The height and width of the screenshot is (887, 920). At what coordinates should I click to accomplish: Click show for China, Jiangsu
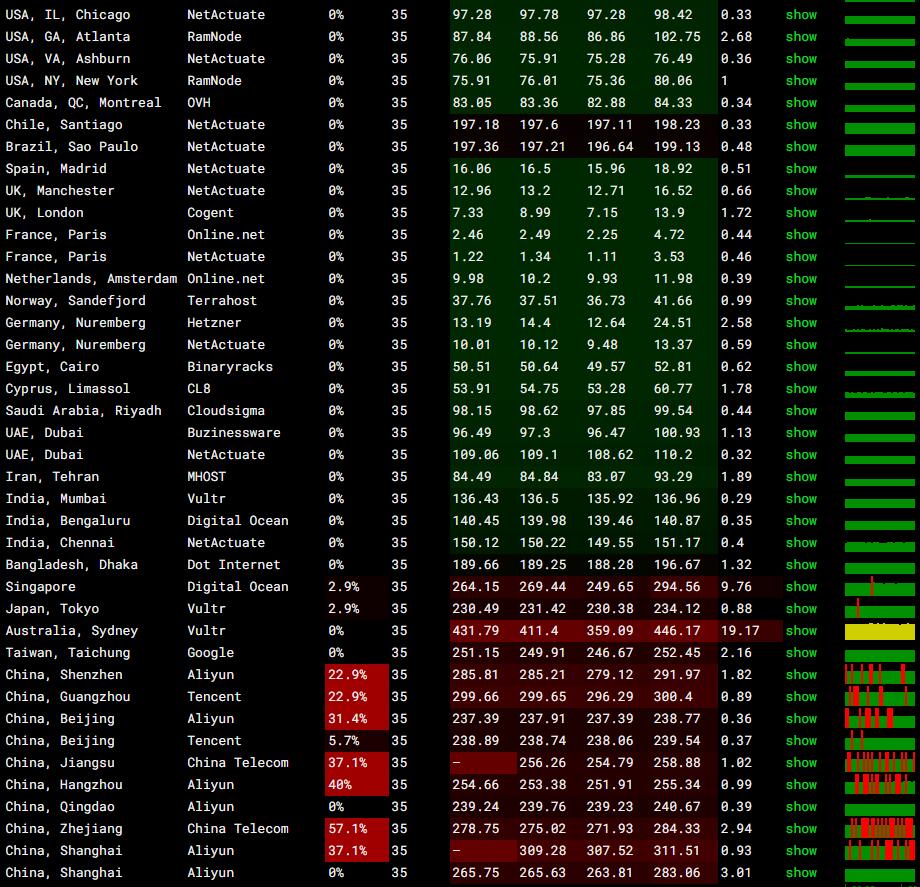(801, 763)
